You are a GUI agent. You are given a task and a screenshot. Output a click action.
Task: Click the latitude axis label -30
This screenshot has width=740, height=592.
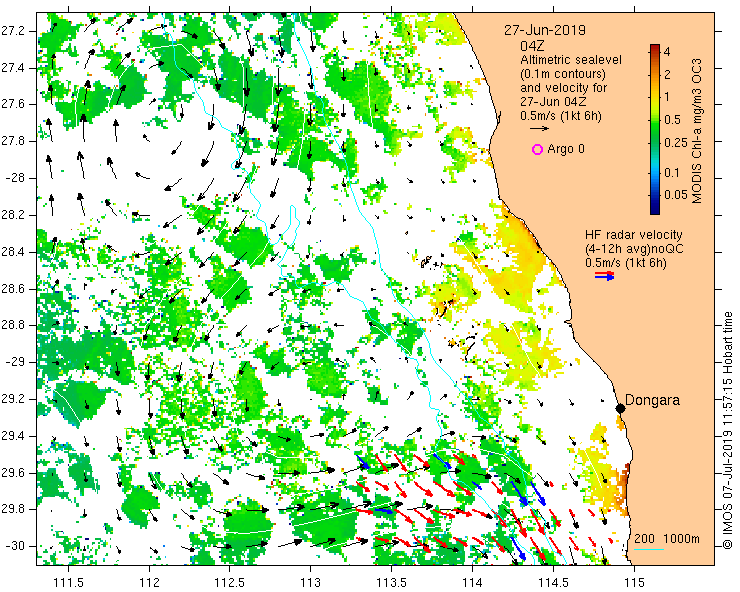[15, 546]
